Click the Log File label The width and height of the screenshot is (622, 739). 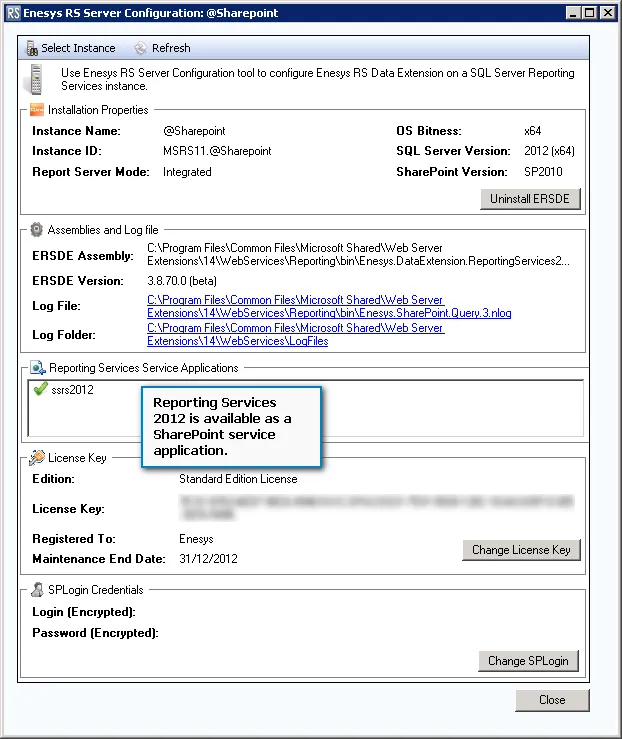click(57, 306)
